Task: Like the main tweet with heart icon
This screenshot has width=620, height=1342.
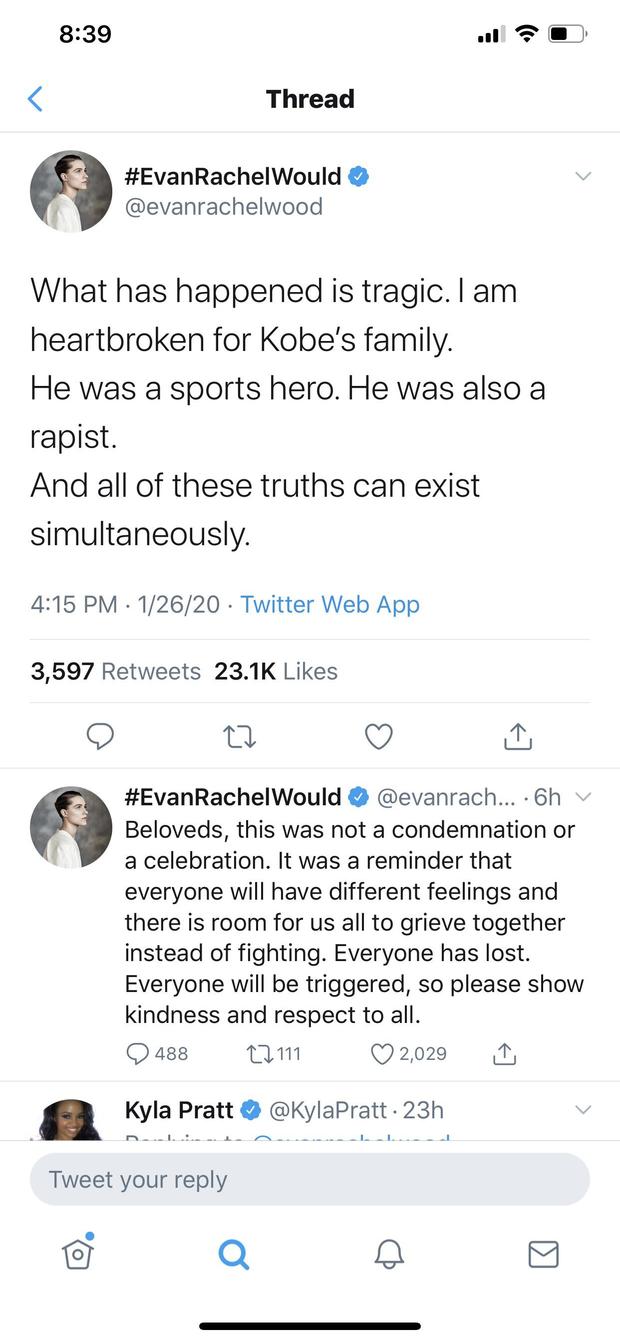Action: (x=378, y=737)
